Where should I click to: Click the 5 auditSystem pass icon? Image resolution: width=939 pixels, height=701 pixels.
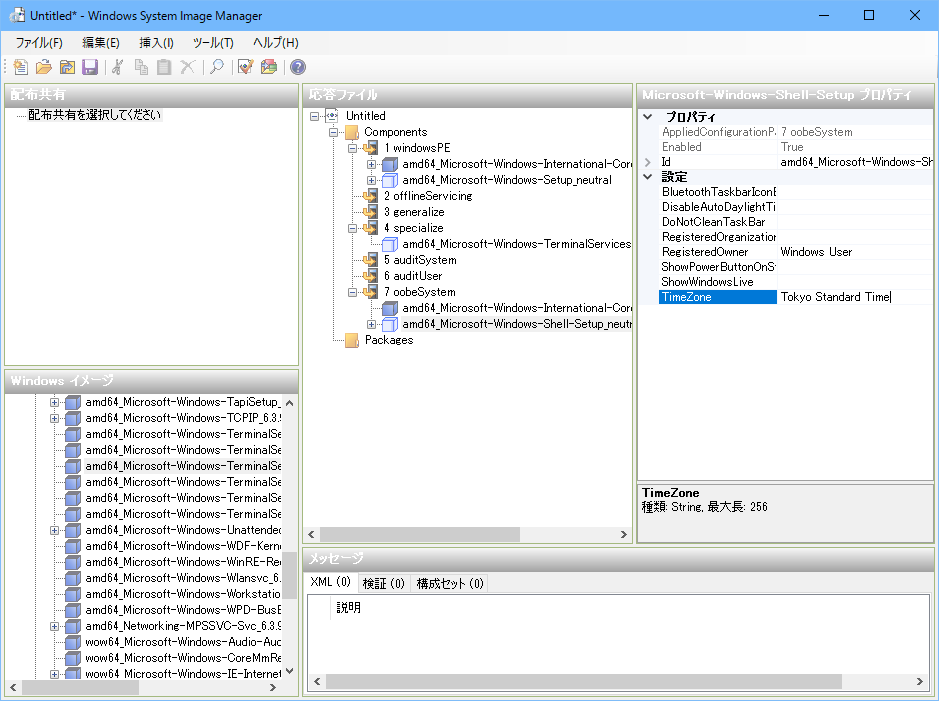click(x=371, y=260)
